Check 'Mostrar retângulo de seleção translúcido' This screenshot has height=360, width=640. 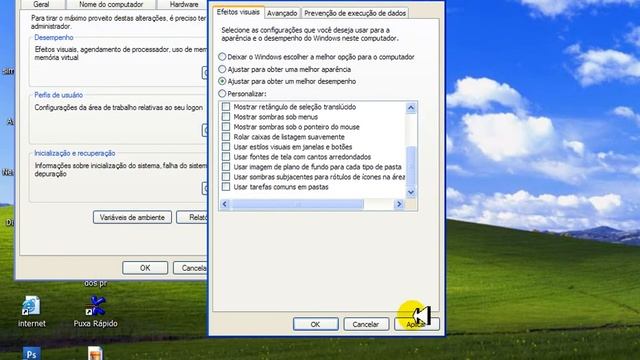tap(226, 107)
